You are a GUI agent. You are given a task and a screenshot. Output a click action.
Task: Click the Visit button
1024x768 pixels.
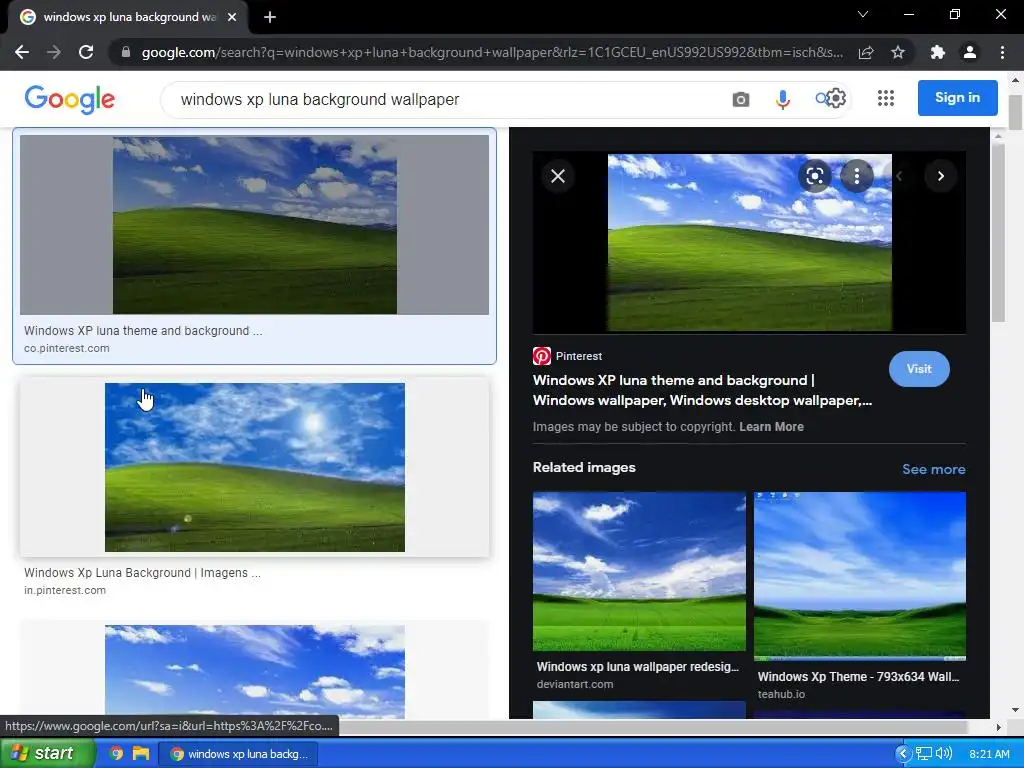pyautogui.click(x=919, y=369)
